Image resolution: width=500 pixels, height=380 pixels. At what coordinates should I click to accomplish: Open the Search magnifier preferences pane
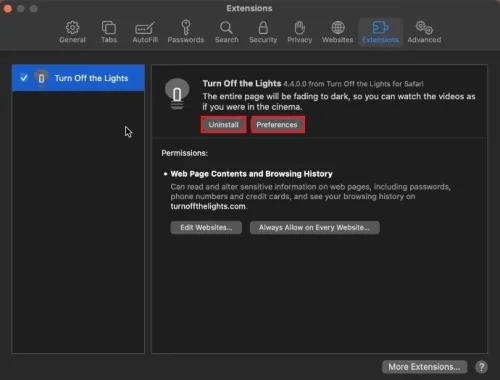point(227,32)
